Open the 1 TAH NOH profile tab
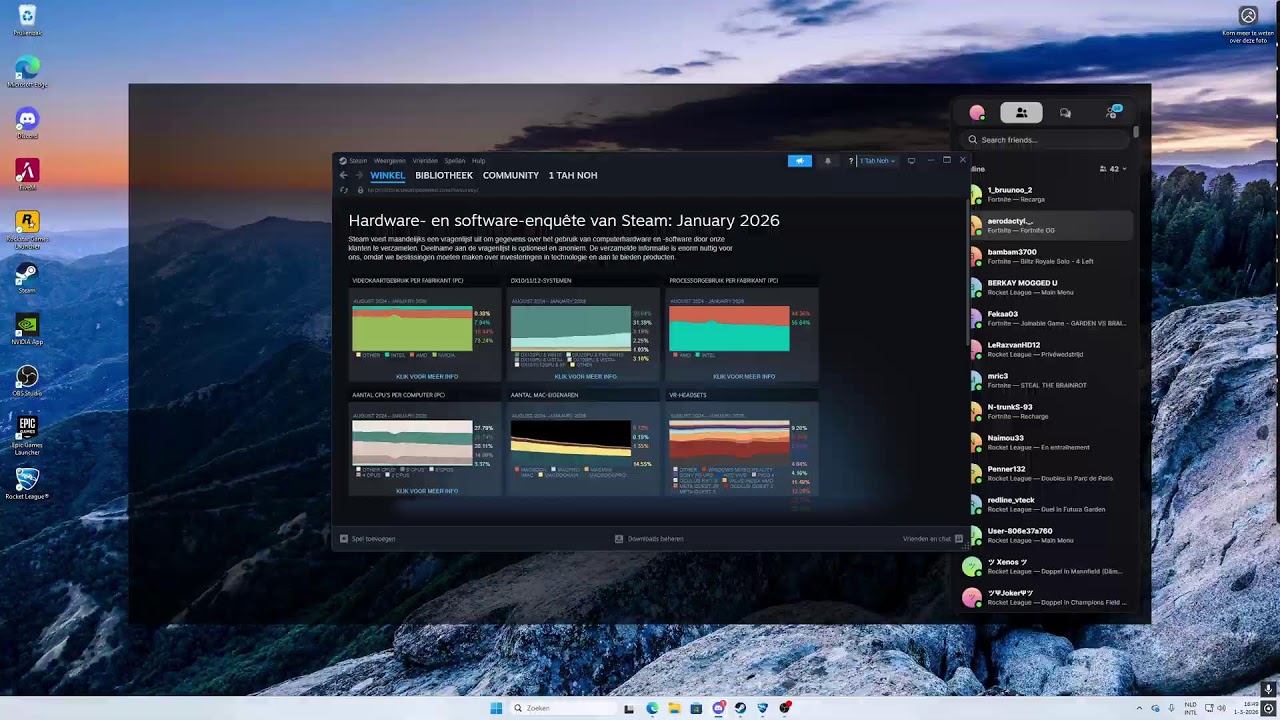1280x720 pixels. pyautogui.click(x=573, y=175)
